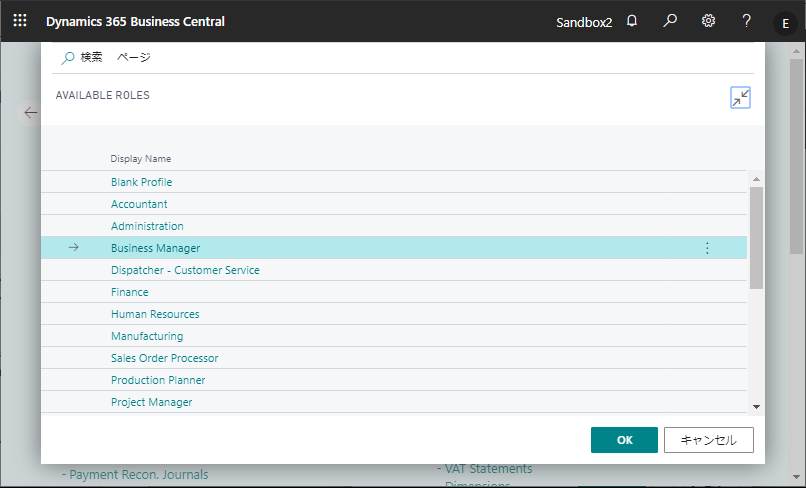Click the roles list scrollbar up arrow
The width and height of the screenshot is (806, 488).
coord(756,179)
